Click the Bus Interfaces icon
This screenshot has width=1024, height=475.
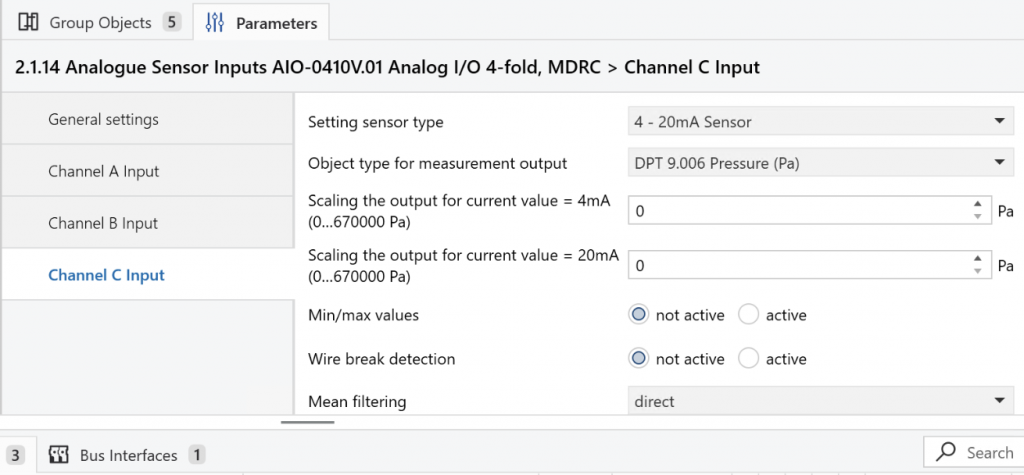(58, 455)
